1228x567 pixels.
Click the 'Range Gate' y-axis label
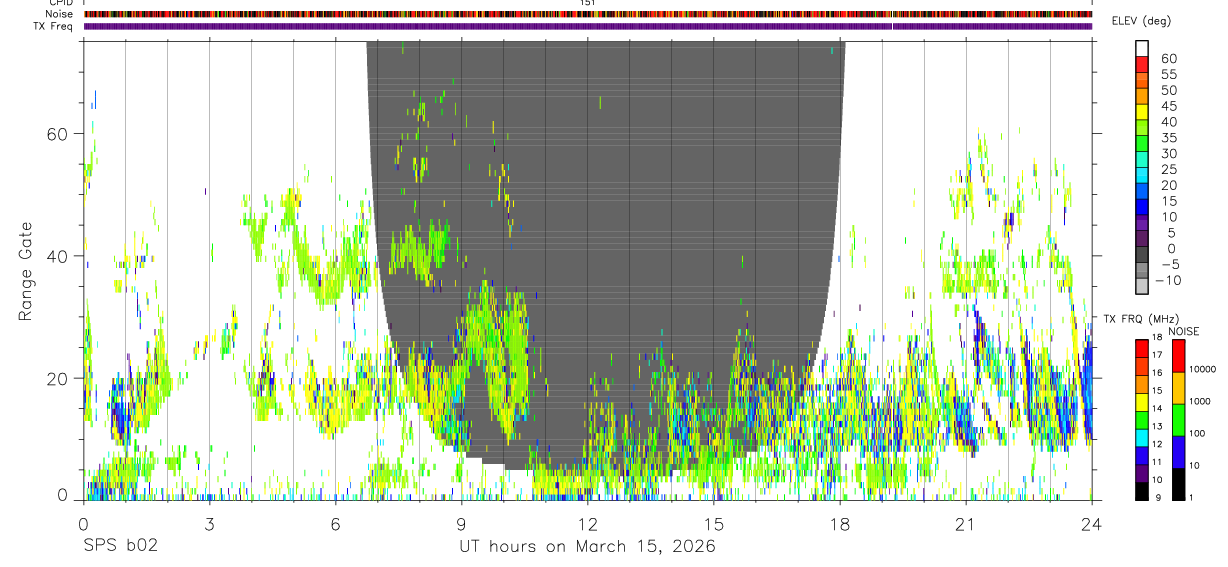coord(26,272)
